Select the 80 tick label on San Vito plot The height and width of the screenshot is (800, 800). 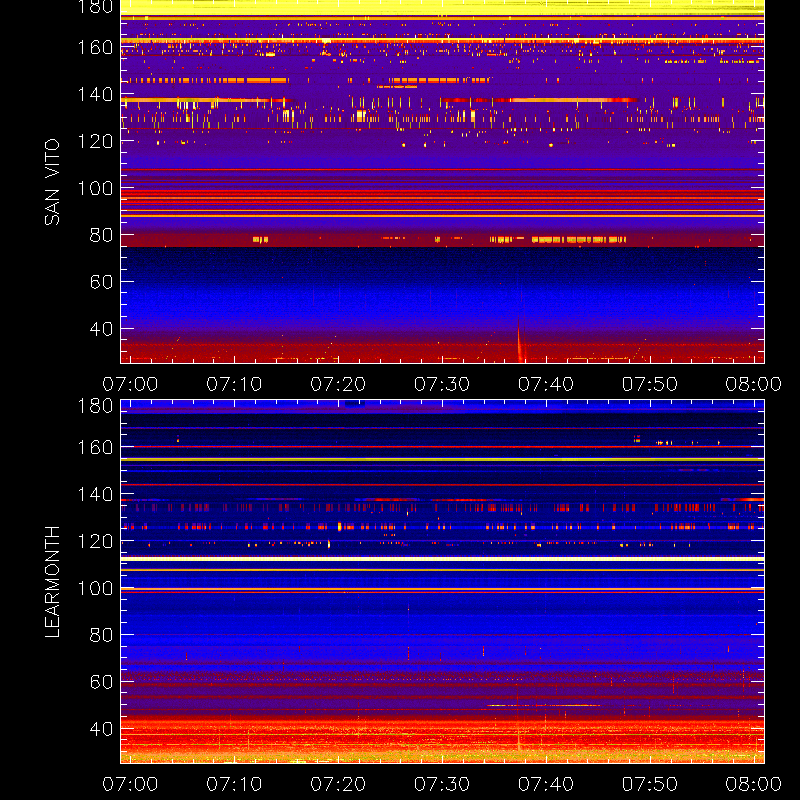pyautogui.click(x=101, y=235)
